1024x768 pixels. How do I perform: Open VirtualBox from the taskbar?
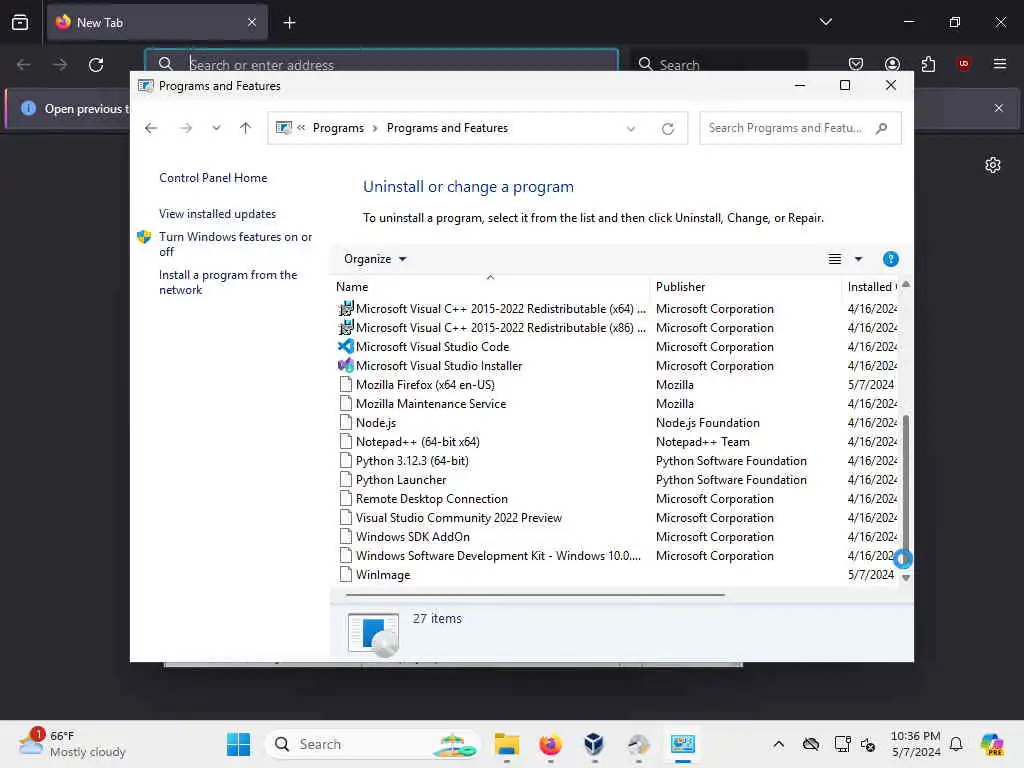click(x=594, y=744)
